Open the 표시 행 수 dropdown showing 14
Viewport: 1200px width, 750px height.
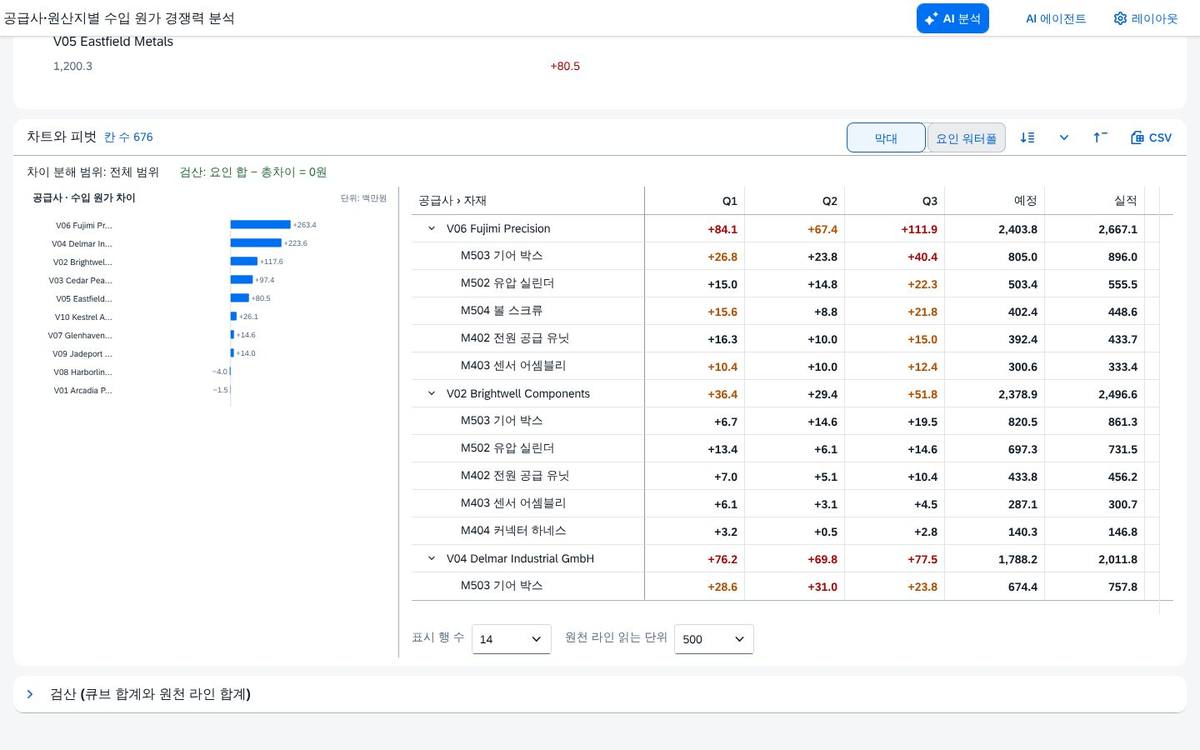pyautogui.click(x=511, y=639)
